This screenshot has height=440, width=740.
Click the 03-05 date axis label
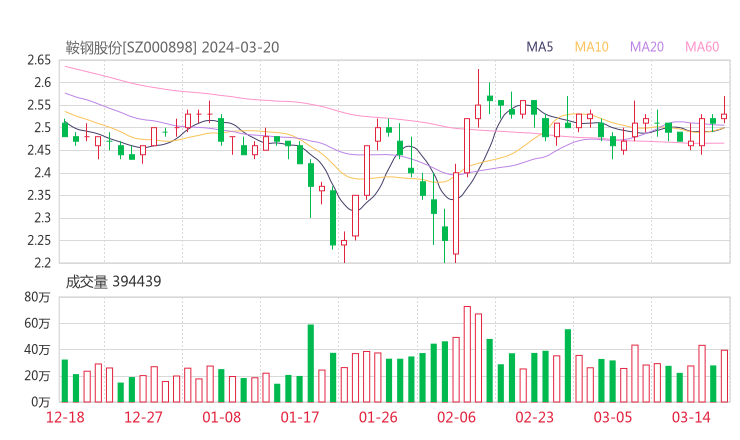click(613, 417)
